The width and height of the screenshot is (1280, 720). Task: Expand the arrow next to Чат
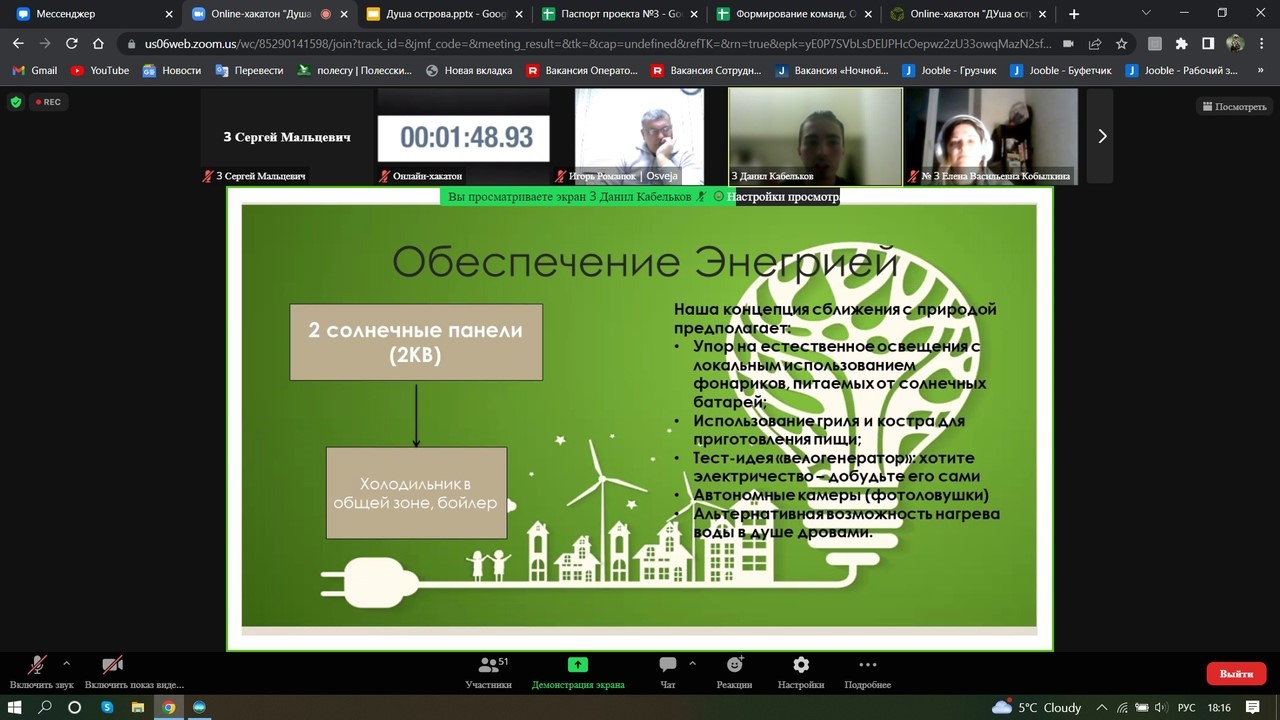coord(692,663)
